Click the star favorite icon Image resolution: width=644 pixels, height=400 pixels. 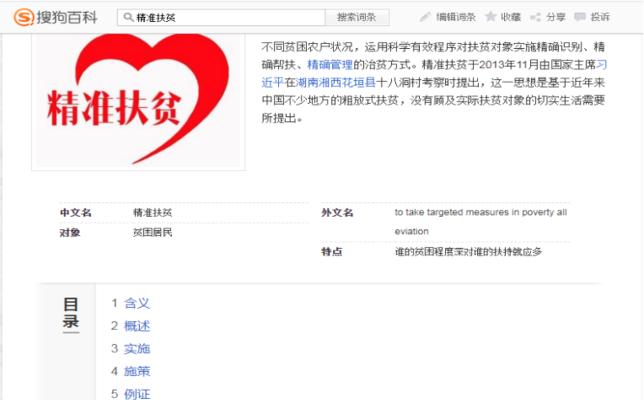coord(491,17)
